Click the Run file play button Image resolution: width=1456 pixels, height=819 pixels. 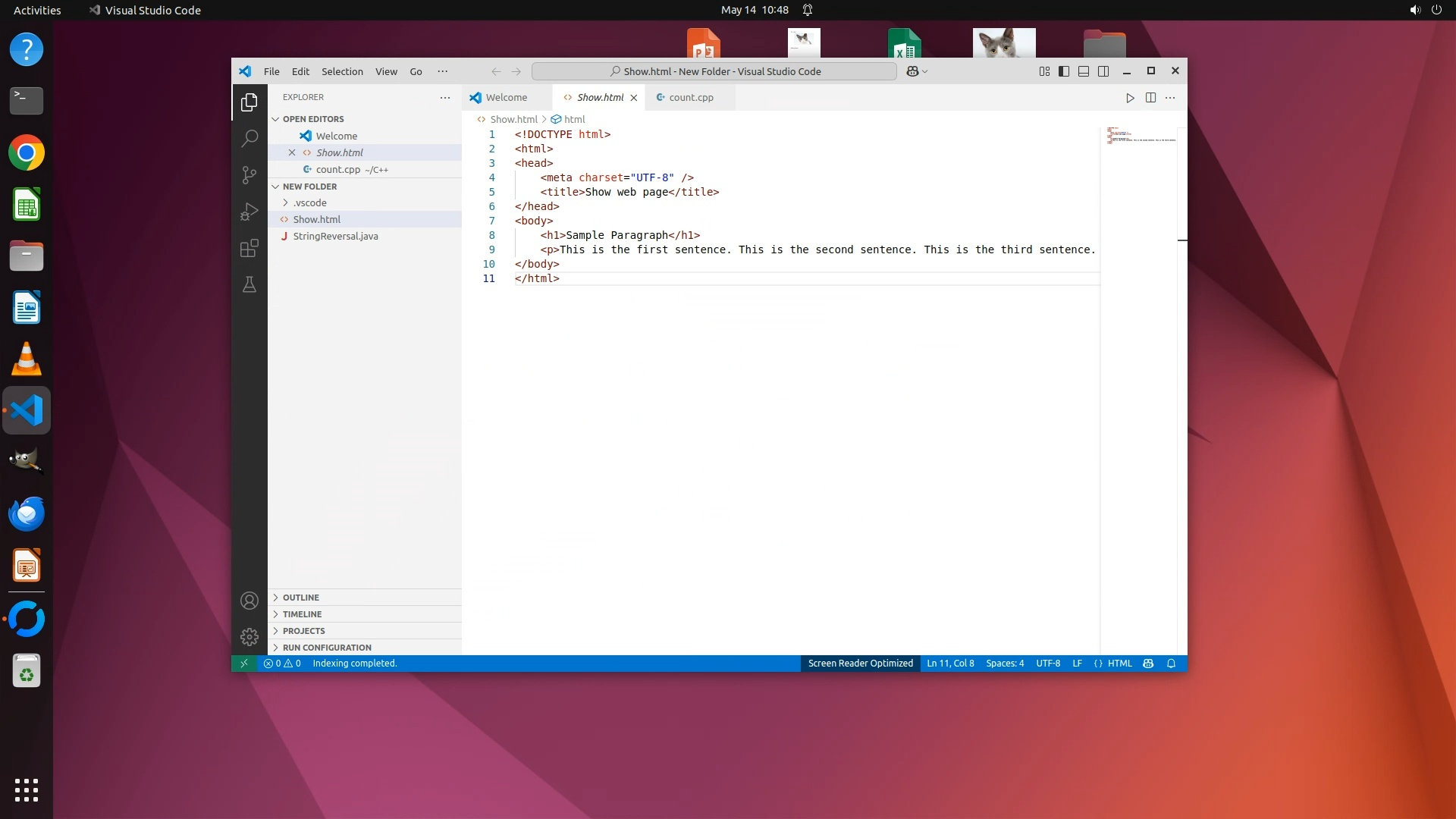1130,98
